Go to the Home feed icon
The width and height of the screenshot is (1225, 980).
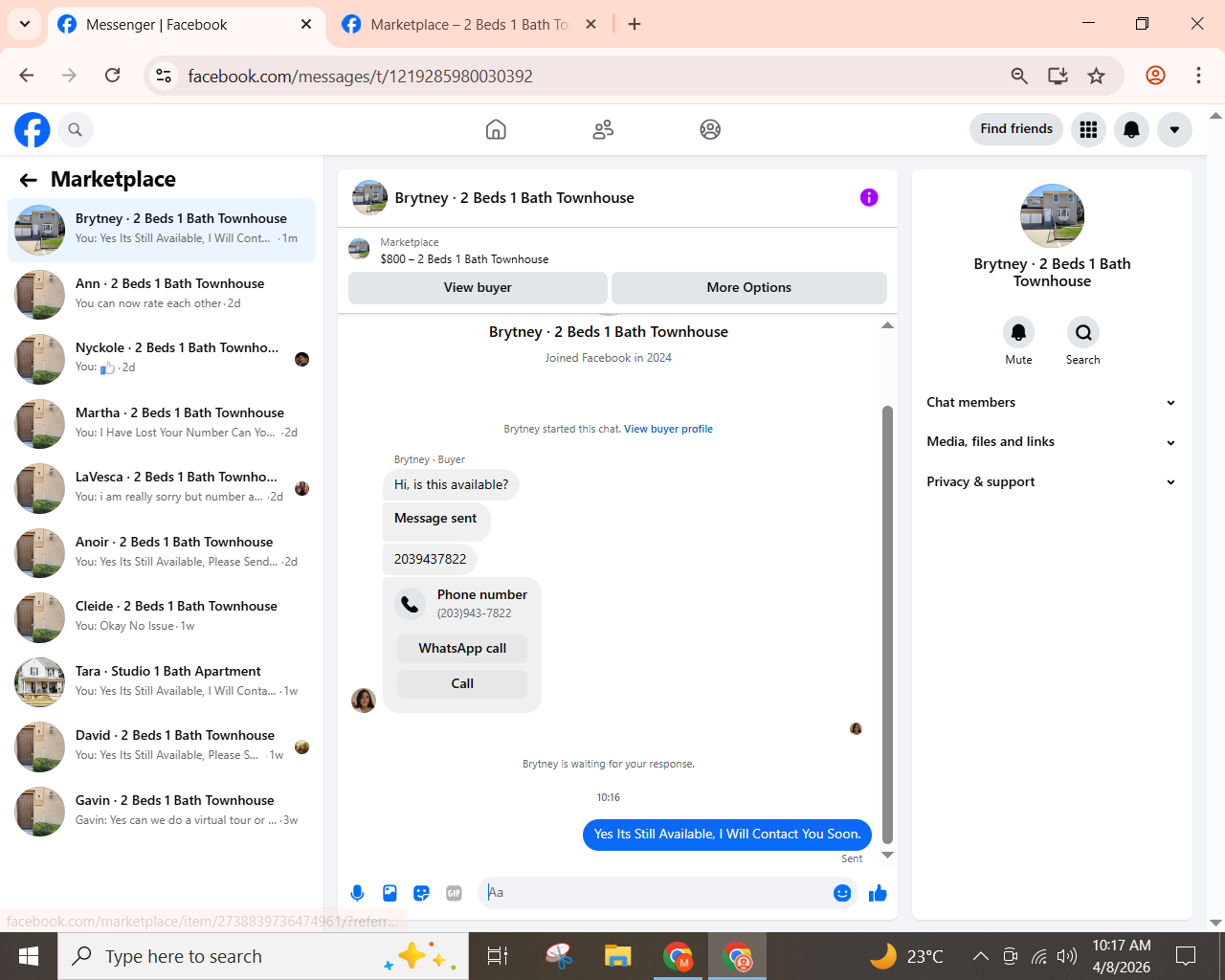pos(496,129)
